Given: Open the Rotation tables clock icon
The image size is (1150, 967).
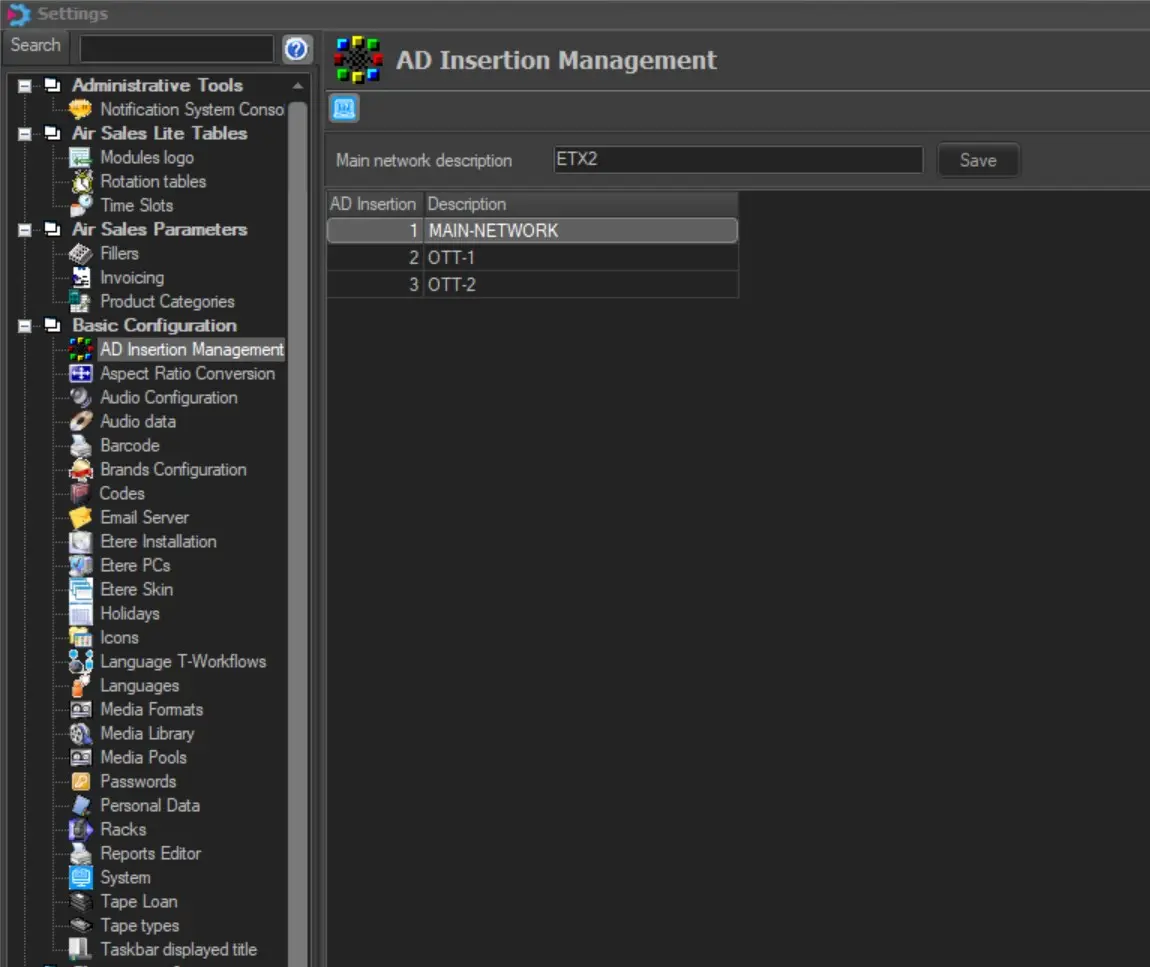Looking at the screenshot, I should (x=82, y=182).
